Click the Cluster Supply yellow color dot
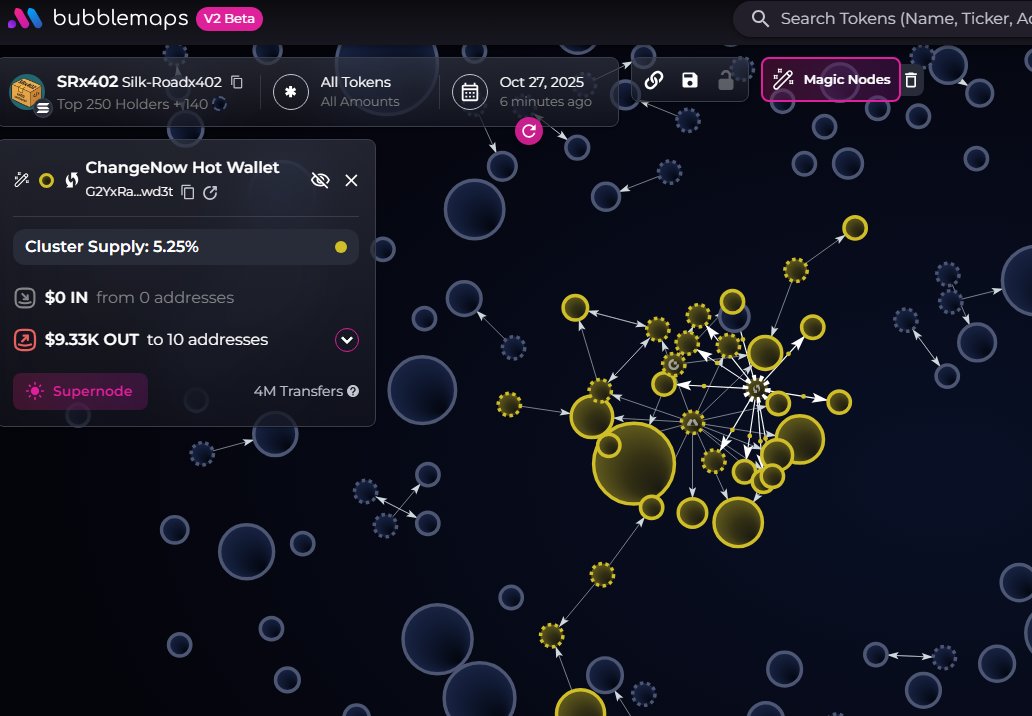This screenshot has width=1032, height=716. (x=341, y=247)
